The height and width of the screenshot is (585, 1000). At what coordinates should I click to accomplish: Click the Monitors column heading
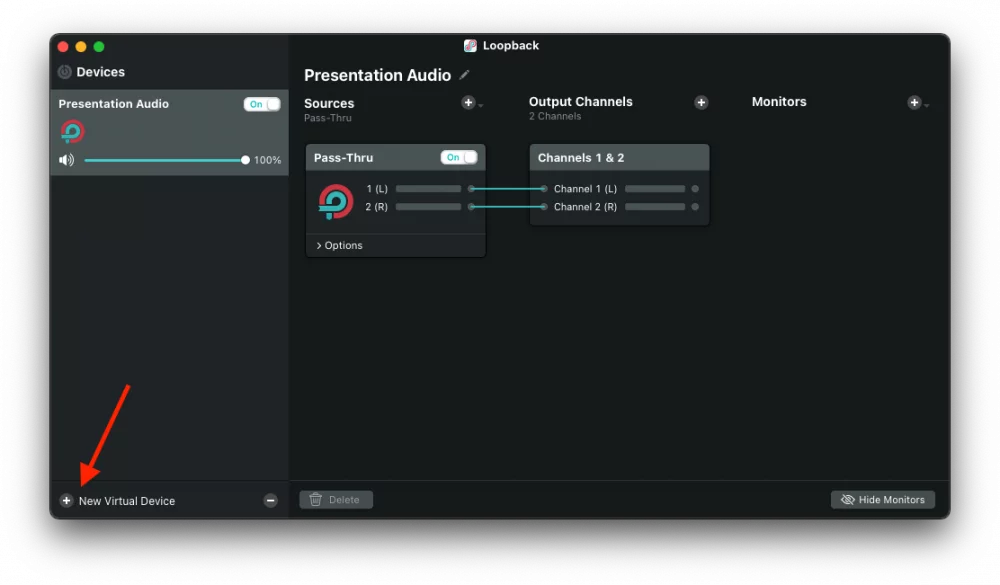(779, 101)
